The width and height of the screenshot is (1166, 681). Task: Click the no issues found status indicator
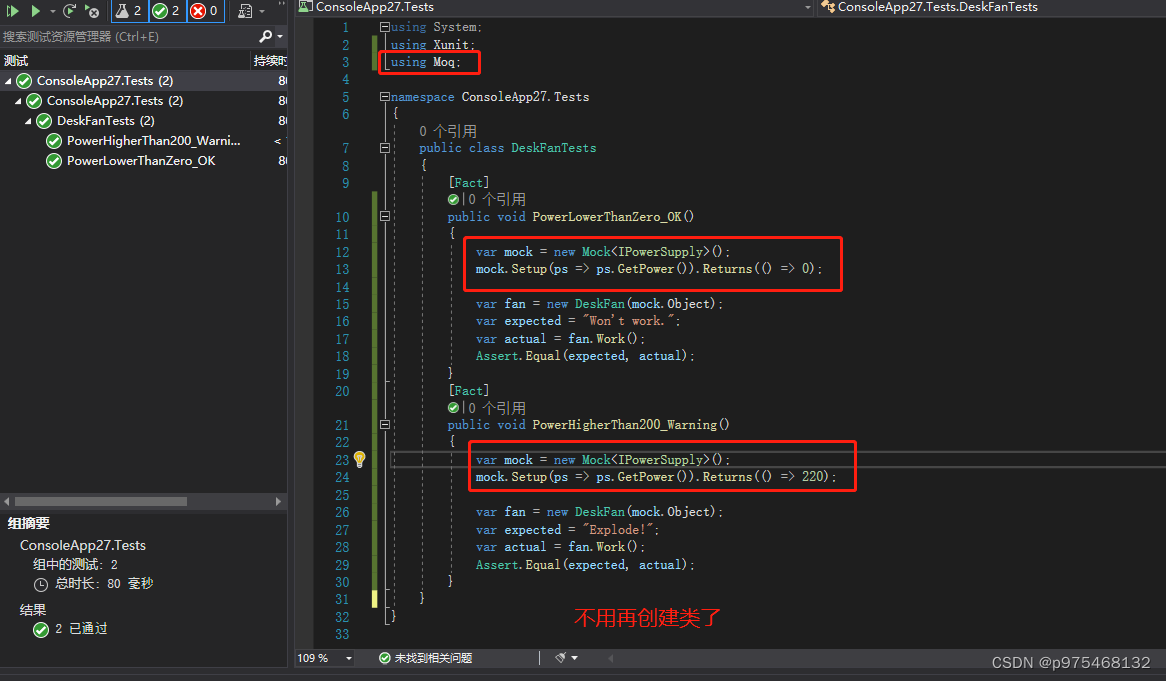click(425, 658)
